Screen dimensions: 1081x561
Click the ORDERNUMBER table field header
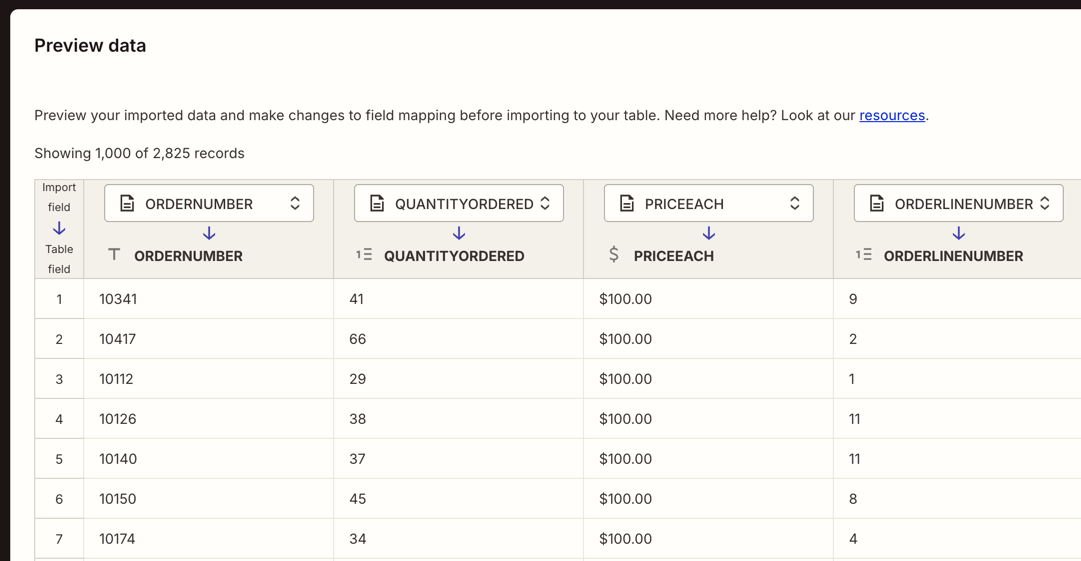click(188, 256)
